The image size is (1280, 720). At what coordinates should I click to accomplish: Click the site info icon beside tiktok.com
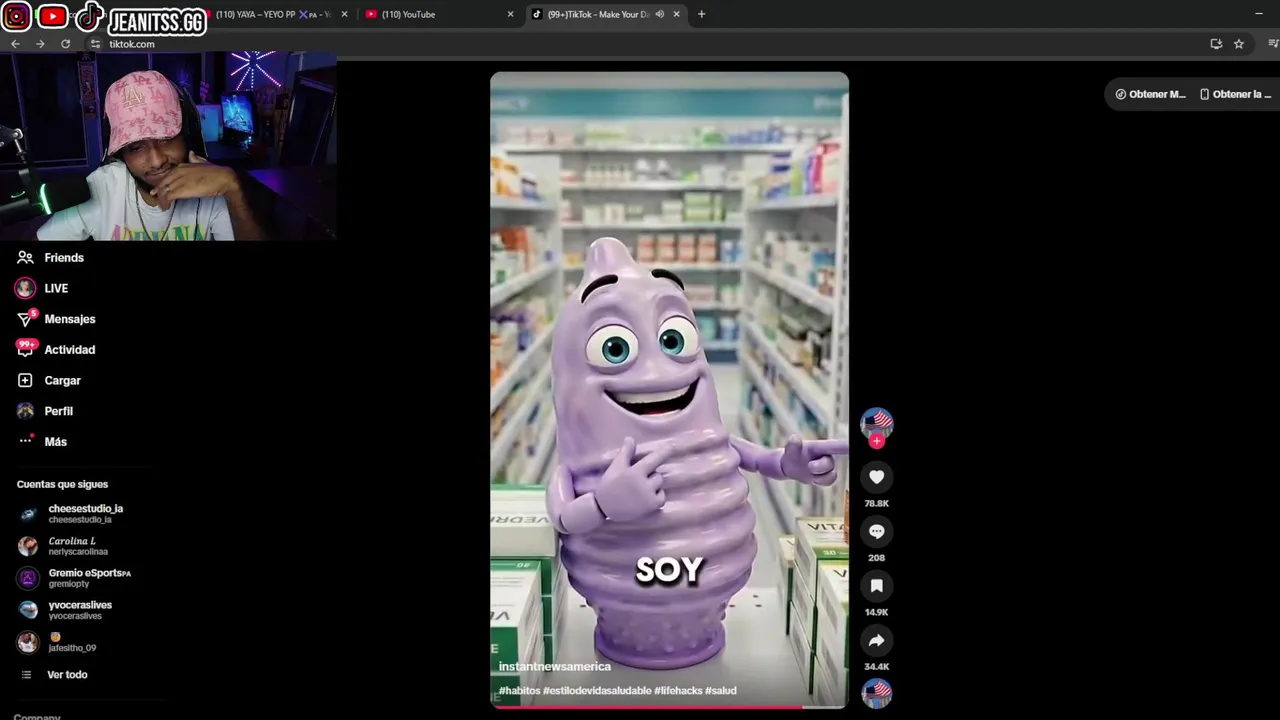95,44
